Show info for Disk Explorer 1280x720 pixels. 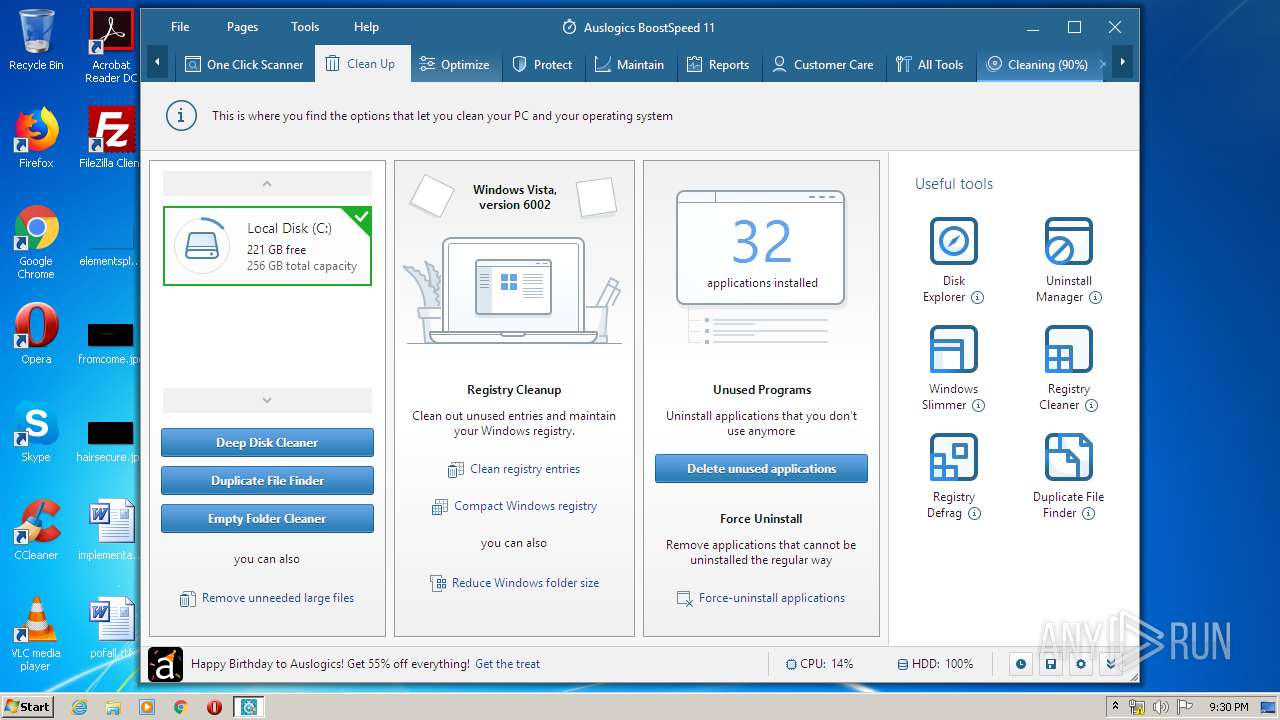click(x=978, y=297)
